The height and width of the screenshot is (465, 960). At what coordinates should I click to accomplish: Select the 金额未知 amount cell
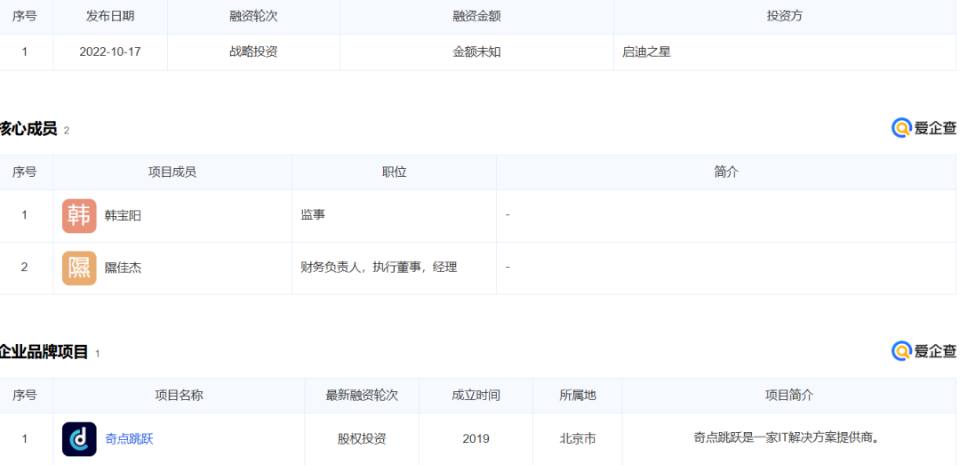coord(476,52)
